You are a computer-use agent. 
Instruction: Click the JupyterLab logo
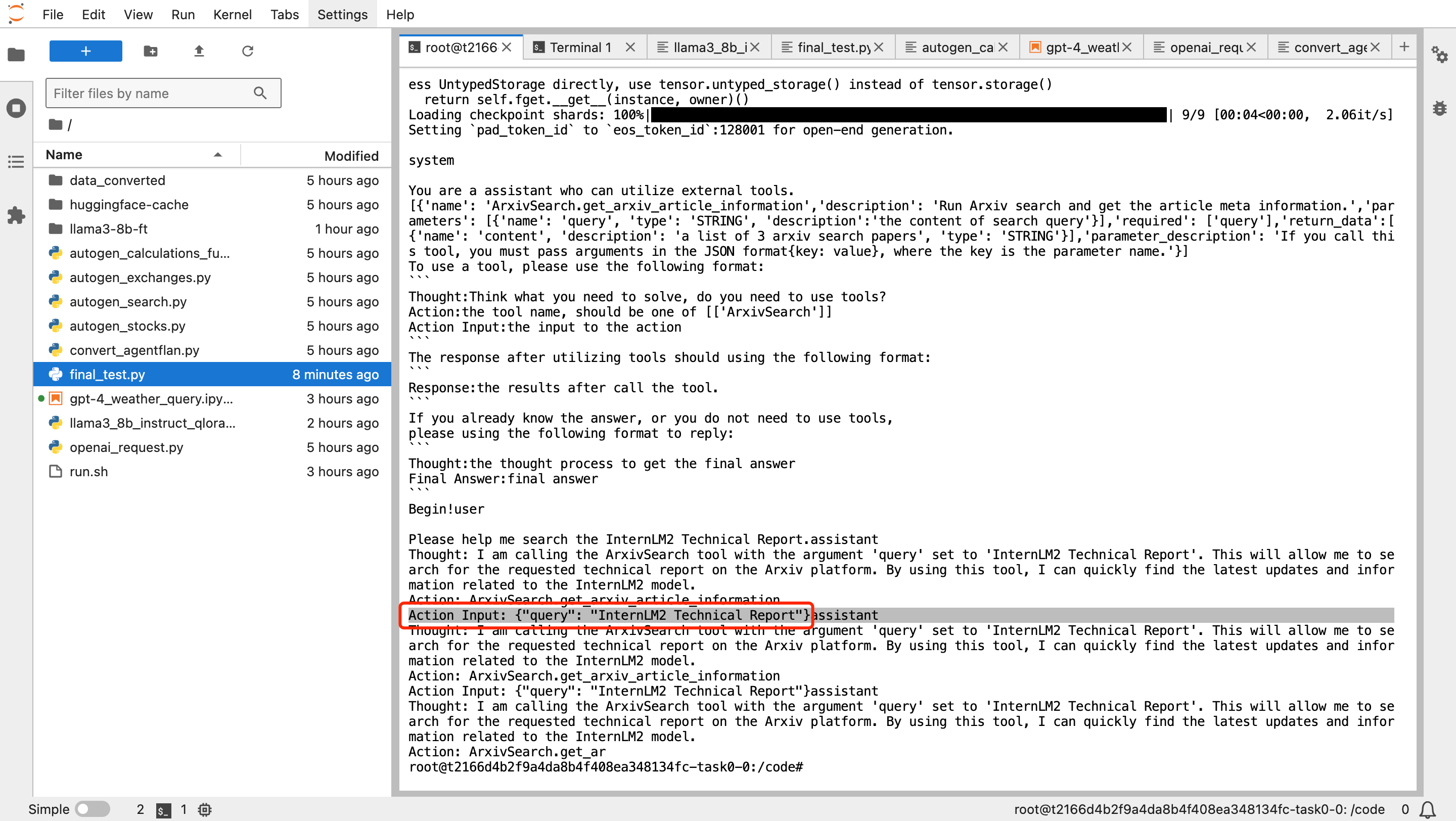(16, 14)
